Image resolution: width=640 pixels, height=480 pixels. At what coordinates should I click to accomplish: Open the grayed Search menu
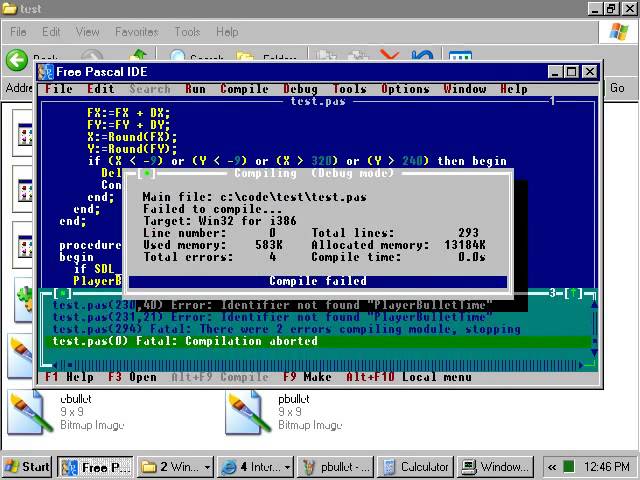(x=150, y=89)
